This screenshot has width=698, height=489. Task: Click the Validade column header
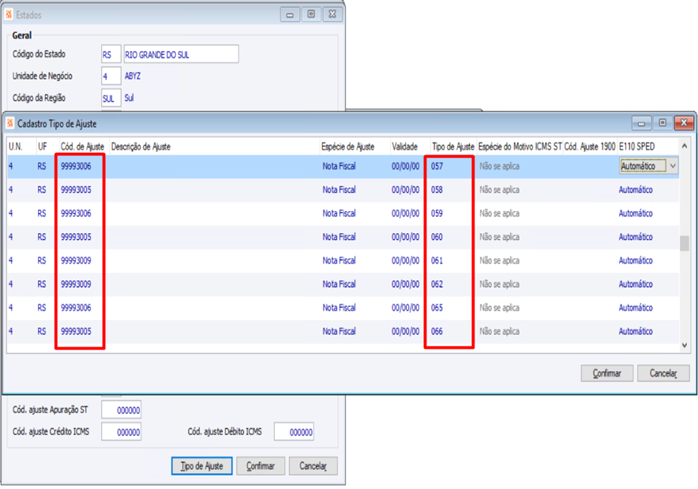pos(405,147)
